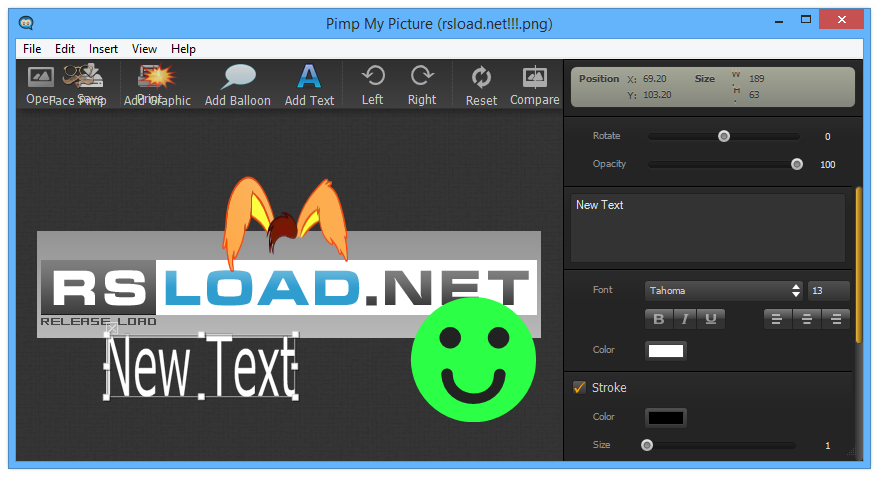This screenshot has height=488, width=890.
Task: Open the Insert menu
Action: (x=103, y=49)
